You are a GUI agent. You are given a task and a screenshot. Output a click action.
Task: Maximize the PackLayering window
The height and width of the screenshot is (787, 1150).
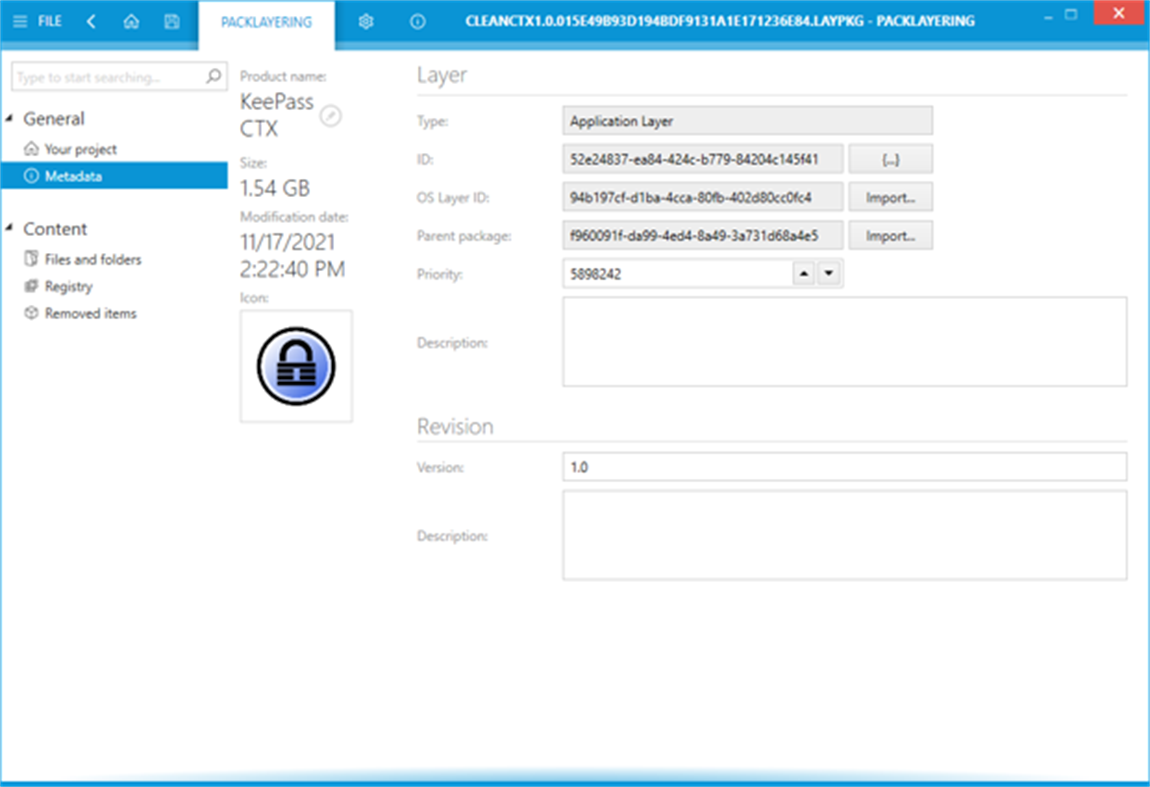[1072, 15]
